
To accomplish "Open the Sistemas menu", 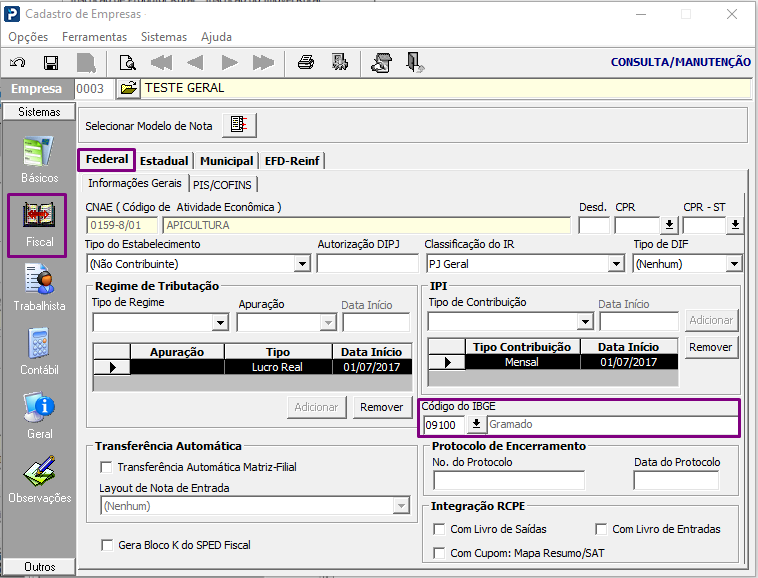I will coord(164,37).
